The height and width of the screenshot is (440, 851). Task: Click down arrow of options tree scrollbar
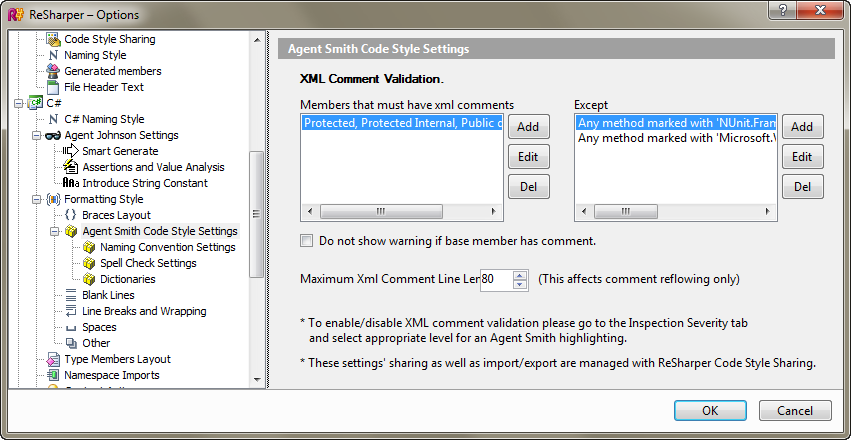257,380
